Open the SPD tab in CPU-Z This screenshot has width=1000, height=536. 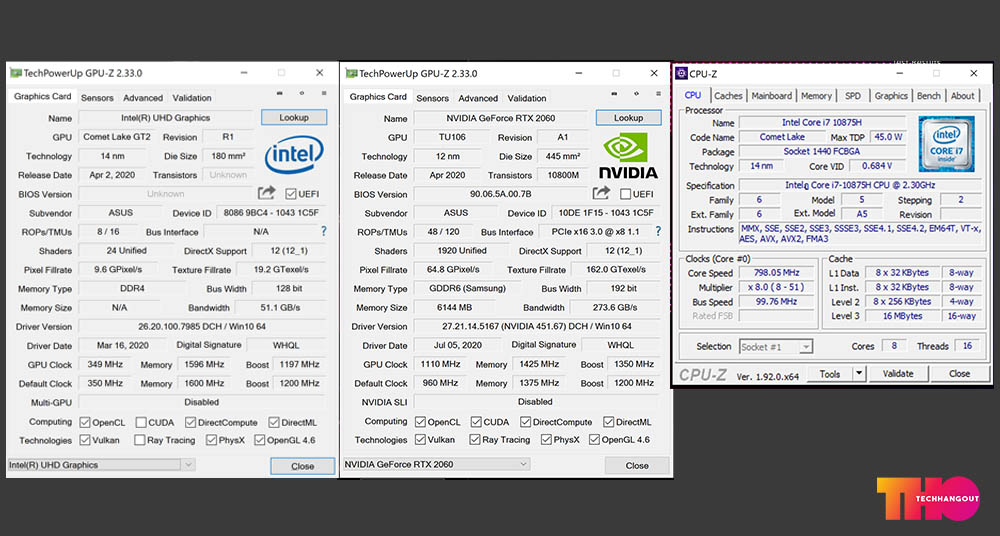tap(853, 96)
